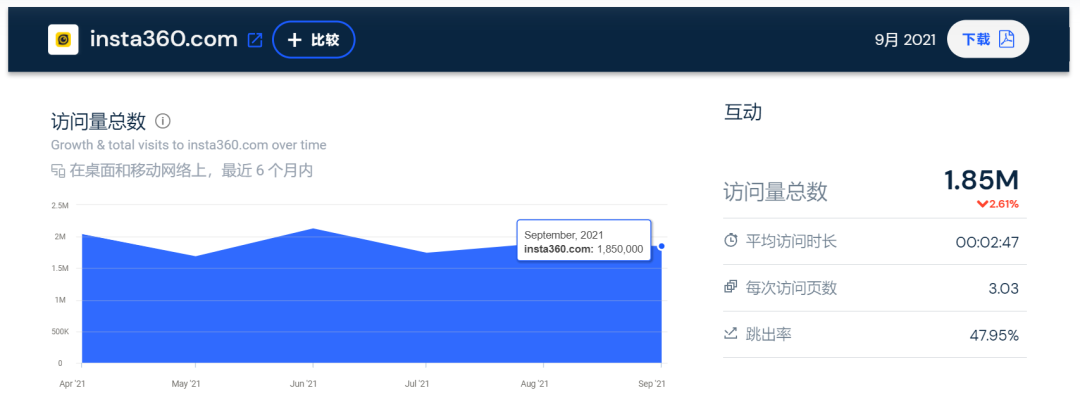The height and width of the screenshot is (402, 1080).
Task: Click the bounce rate icon for 跳出率
Action: (x=730, y=333)
